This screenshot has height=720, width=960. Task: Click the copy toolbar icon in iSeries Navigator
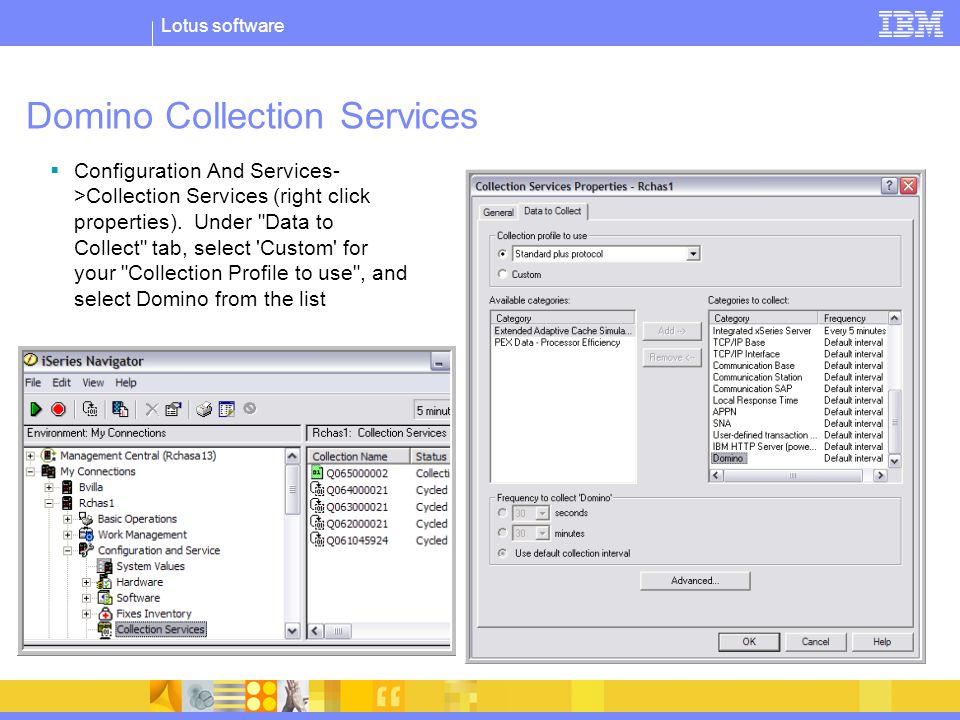click(121, 409)
